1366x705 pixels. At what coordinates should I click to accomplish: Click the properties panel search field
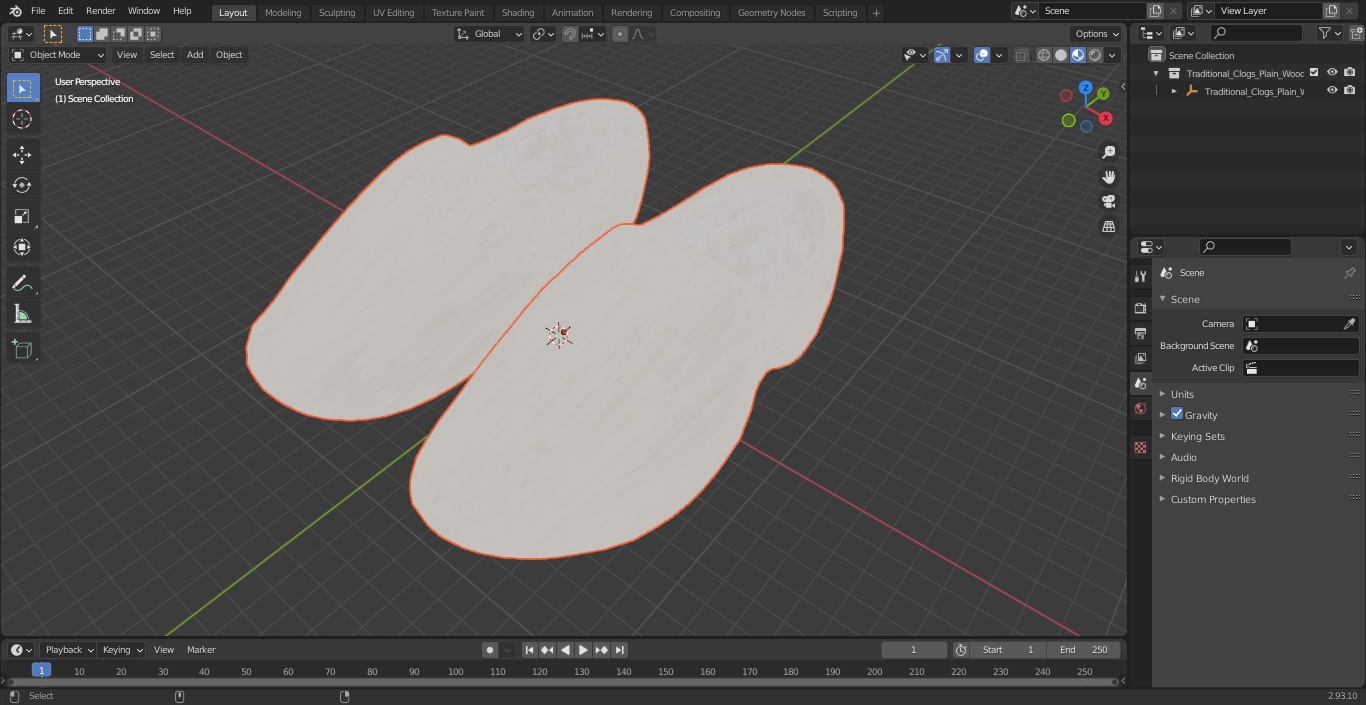tap(1245, 247)
